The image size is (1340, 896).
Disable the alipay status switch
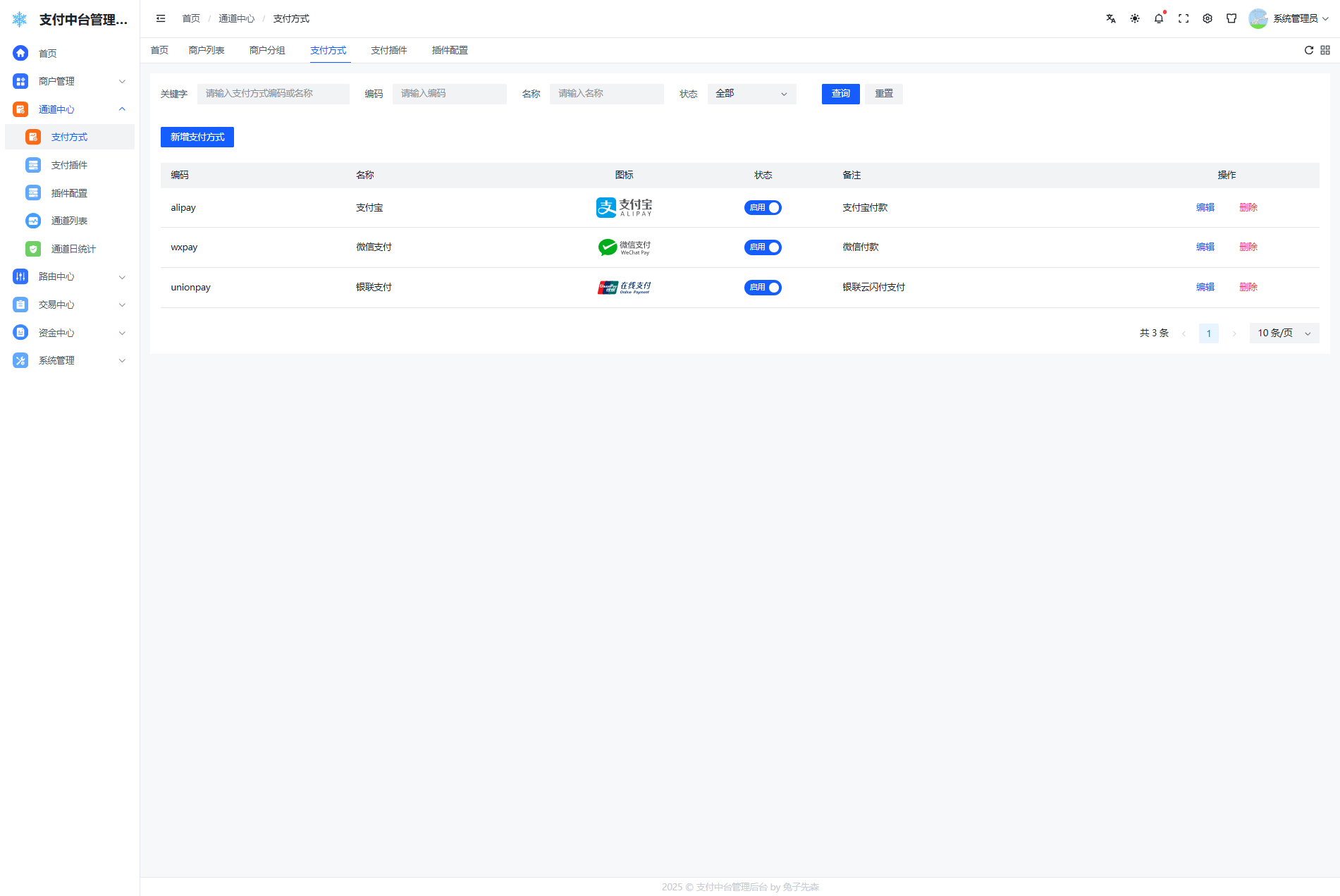point(763,207)
